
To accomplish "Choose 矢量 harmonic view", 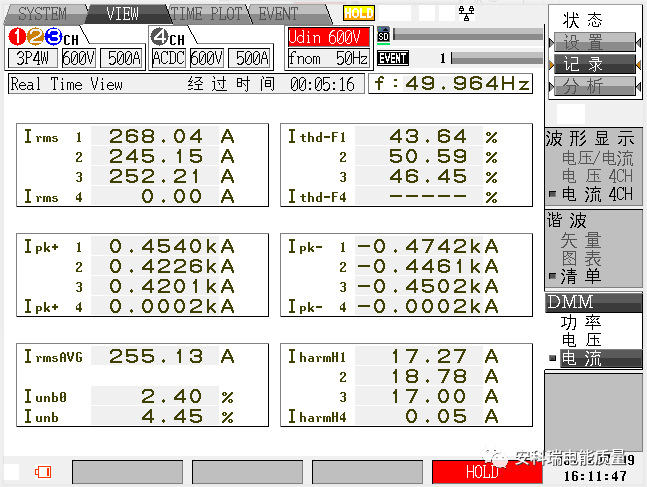I will click(x=581, y=240).
